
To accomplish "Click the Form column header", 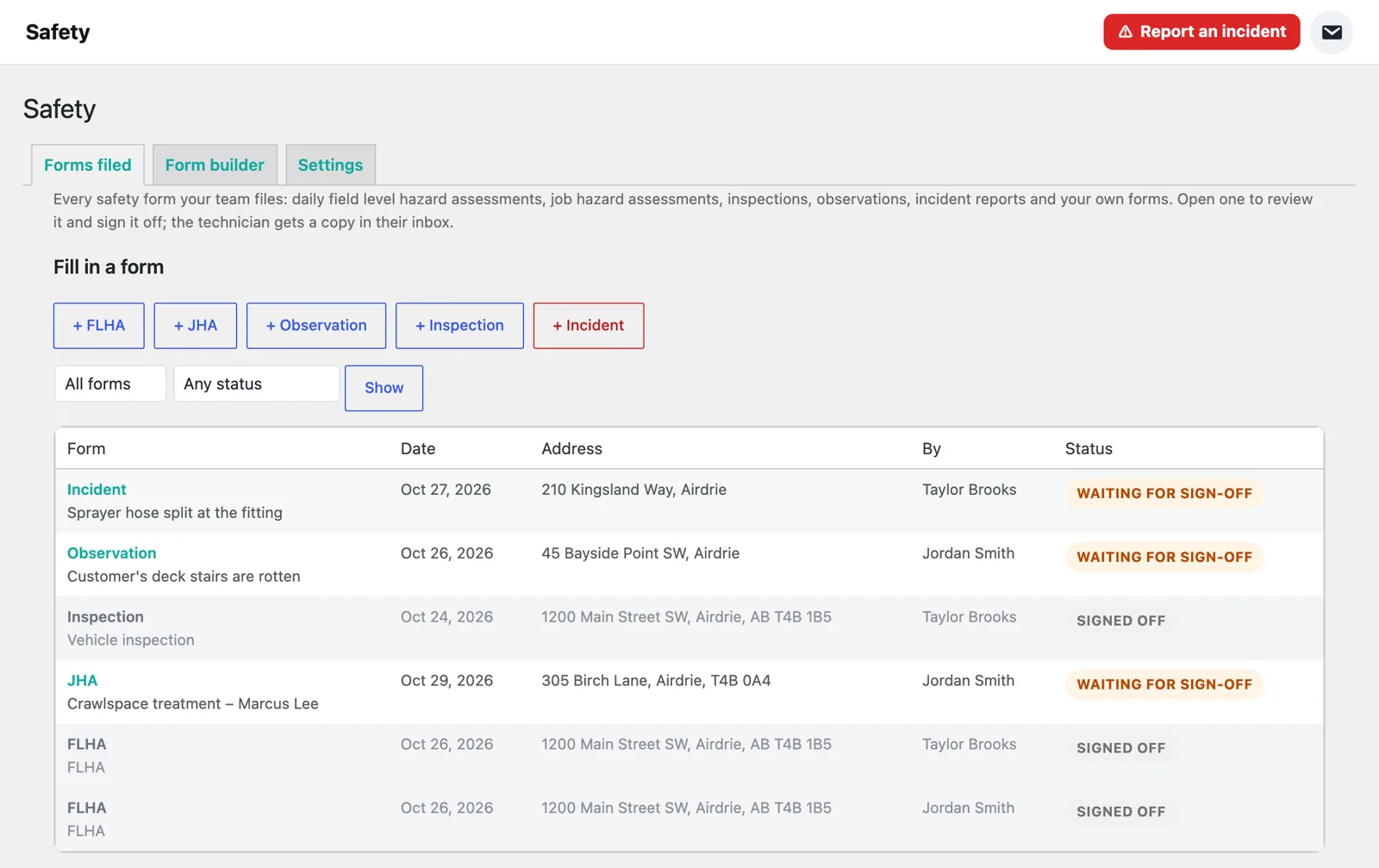I will click(86, 449).
